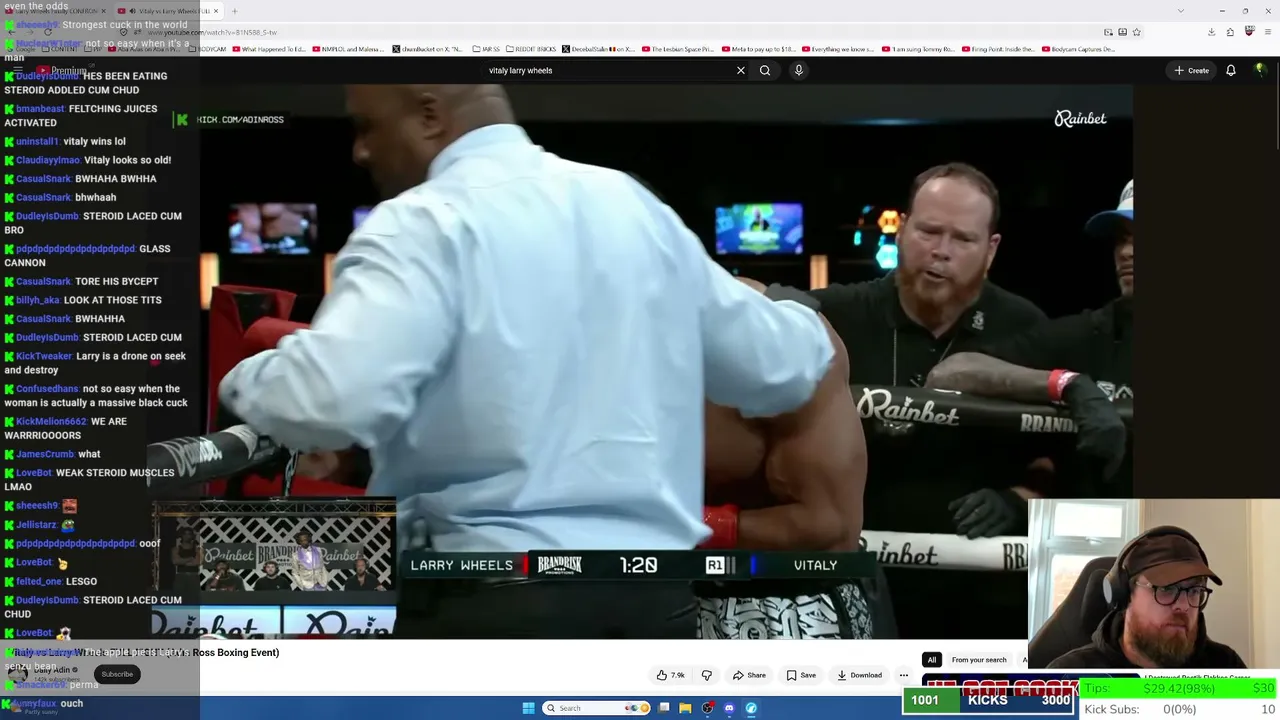Click the magnifier search button on YouTube
1280x720 pixels.
(765, 70)
